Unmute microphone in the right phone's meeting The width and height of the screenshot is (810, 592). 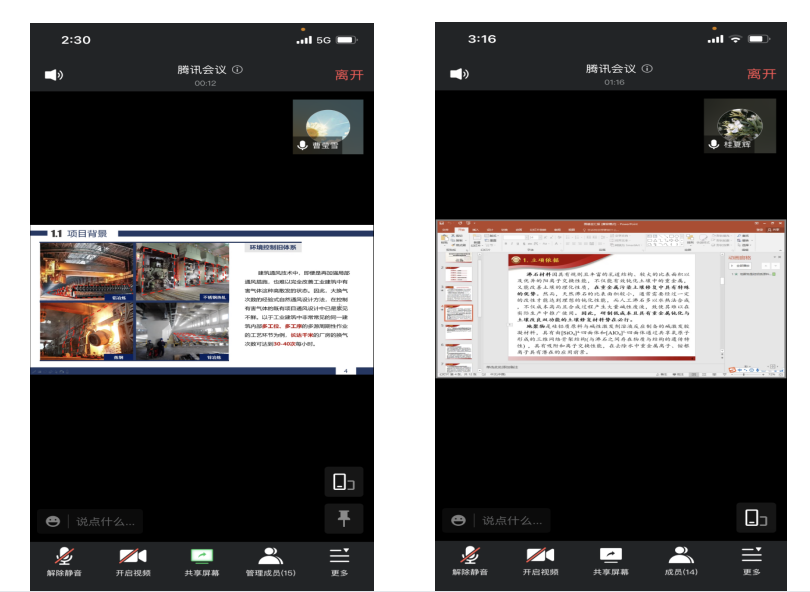pyautogui.click(x=469, y=561)
